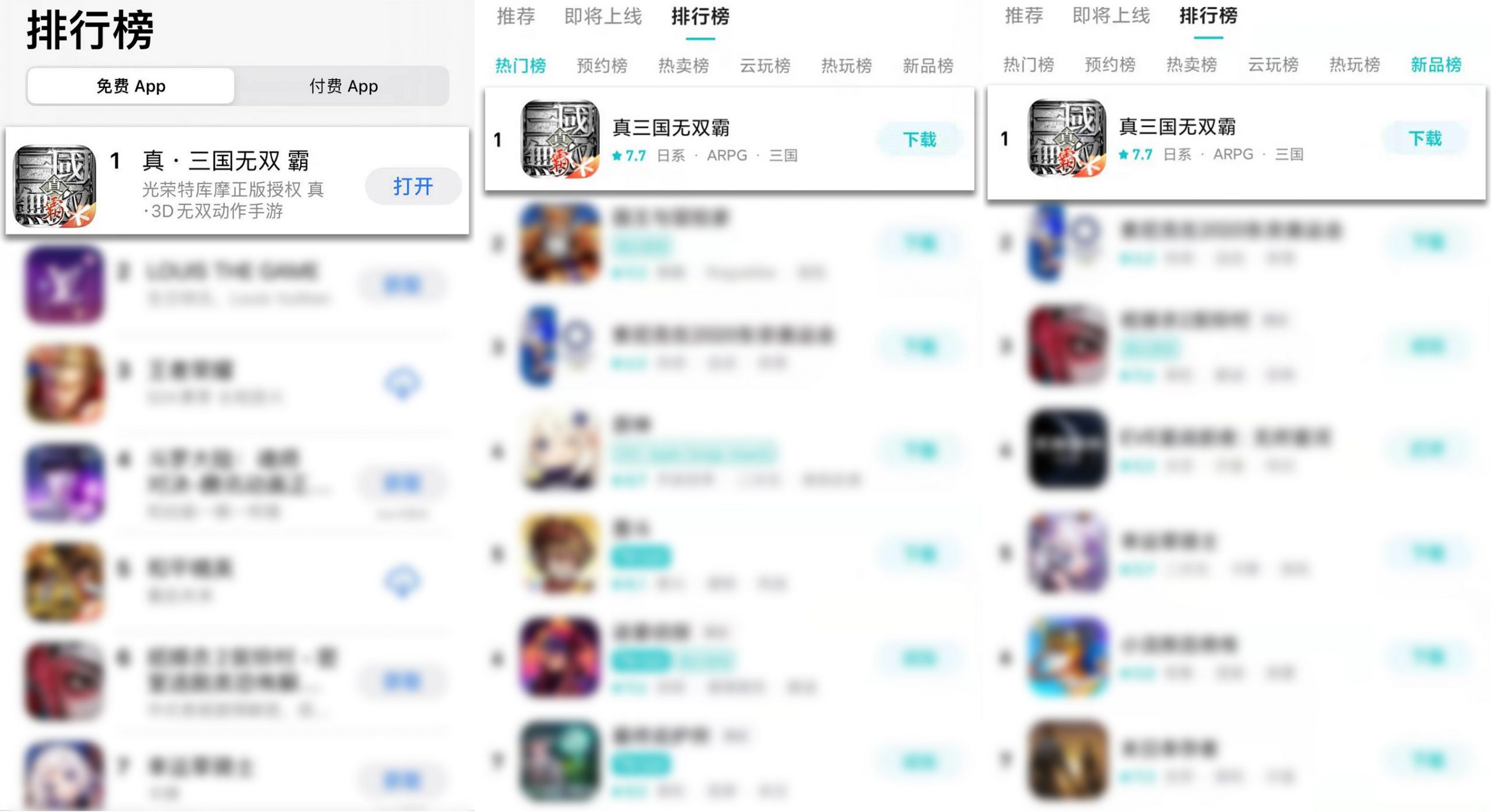Select 预约榜 sub-tab in the middle panel
The height and width of the screenshot is (812, 1491).
pyautogui.click(x=602, y=66)
